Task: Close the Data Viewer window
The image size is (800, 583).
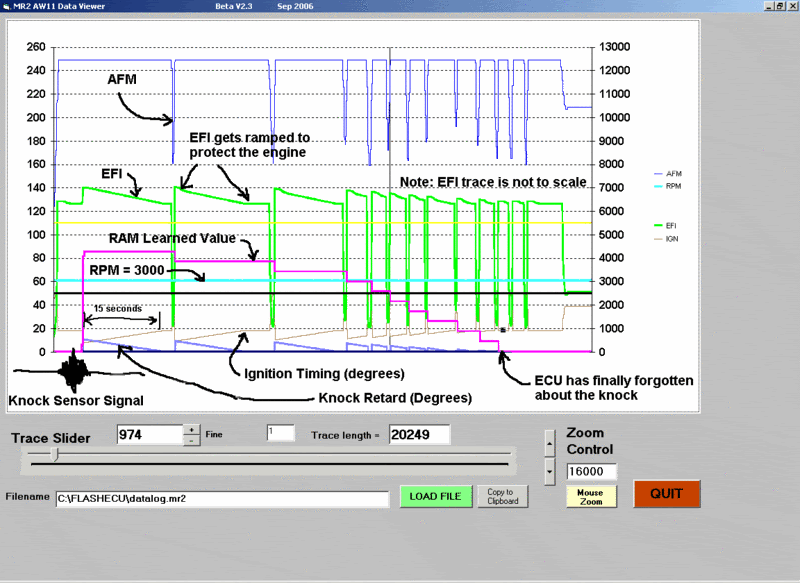Action: (x=792, y=6)
